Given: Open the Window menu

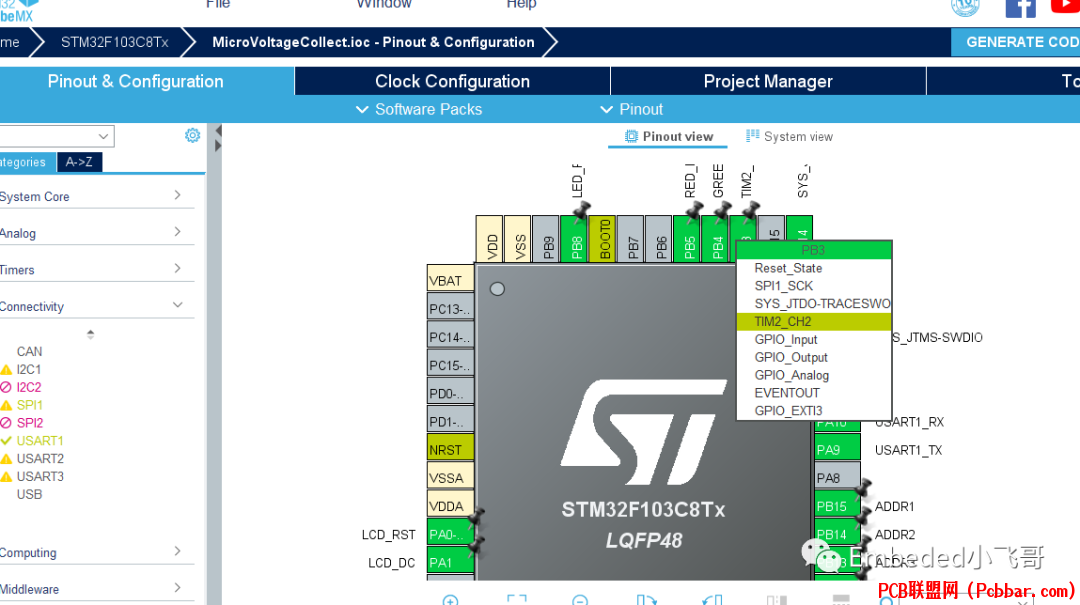Looking at the screenshot, I should click(x=384, y=4).
